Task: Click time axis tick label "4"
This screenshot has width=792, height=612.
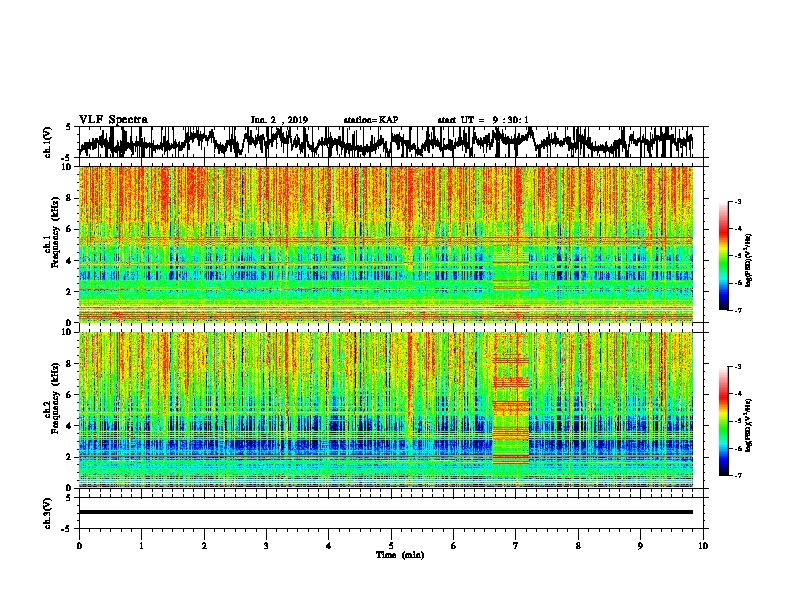Action: 329,546
